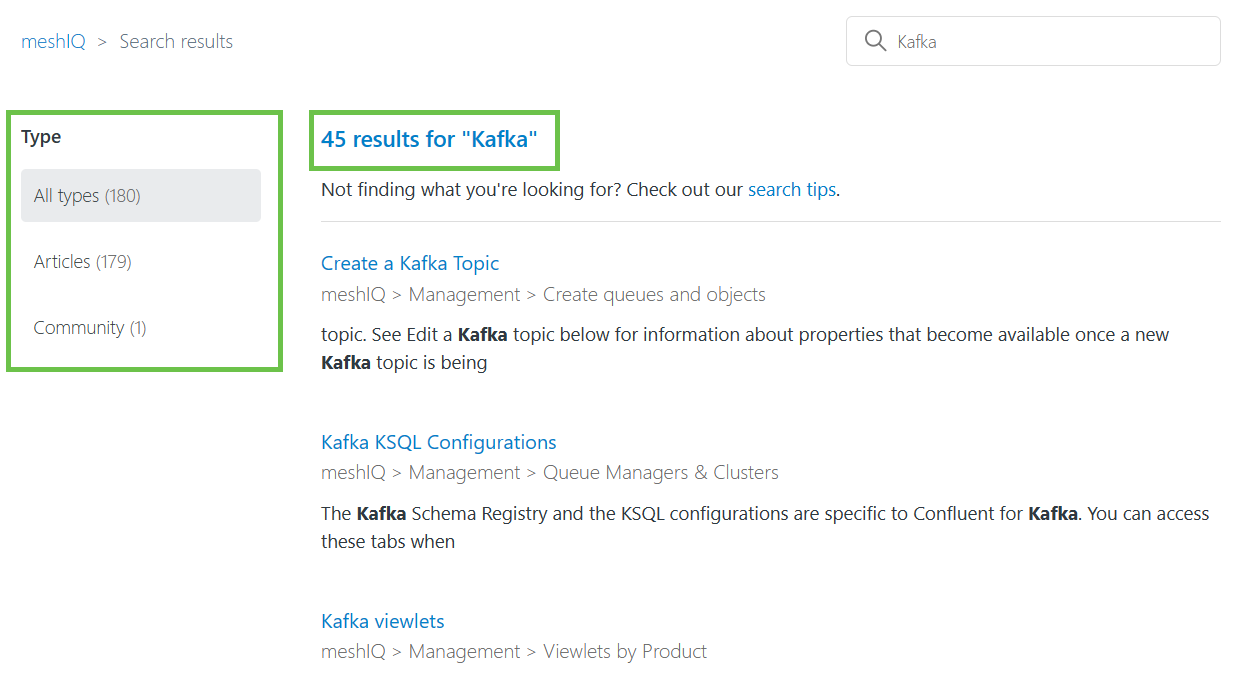Open the 'Kafka viewlets' article
The image size is (1247, 679).
pos(382,621)
